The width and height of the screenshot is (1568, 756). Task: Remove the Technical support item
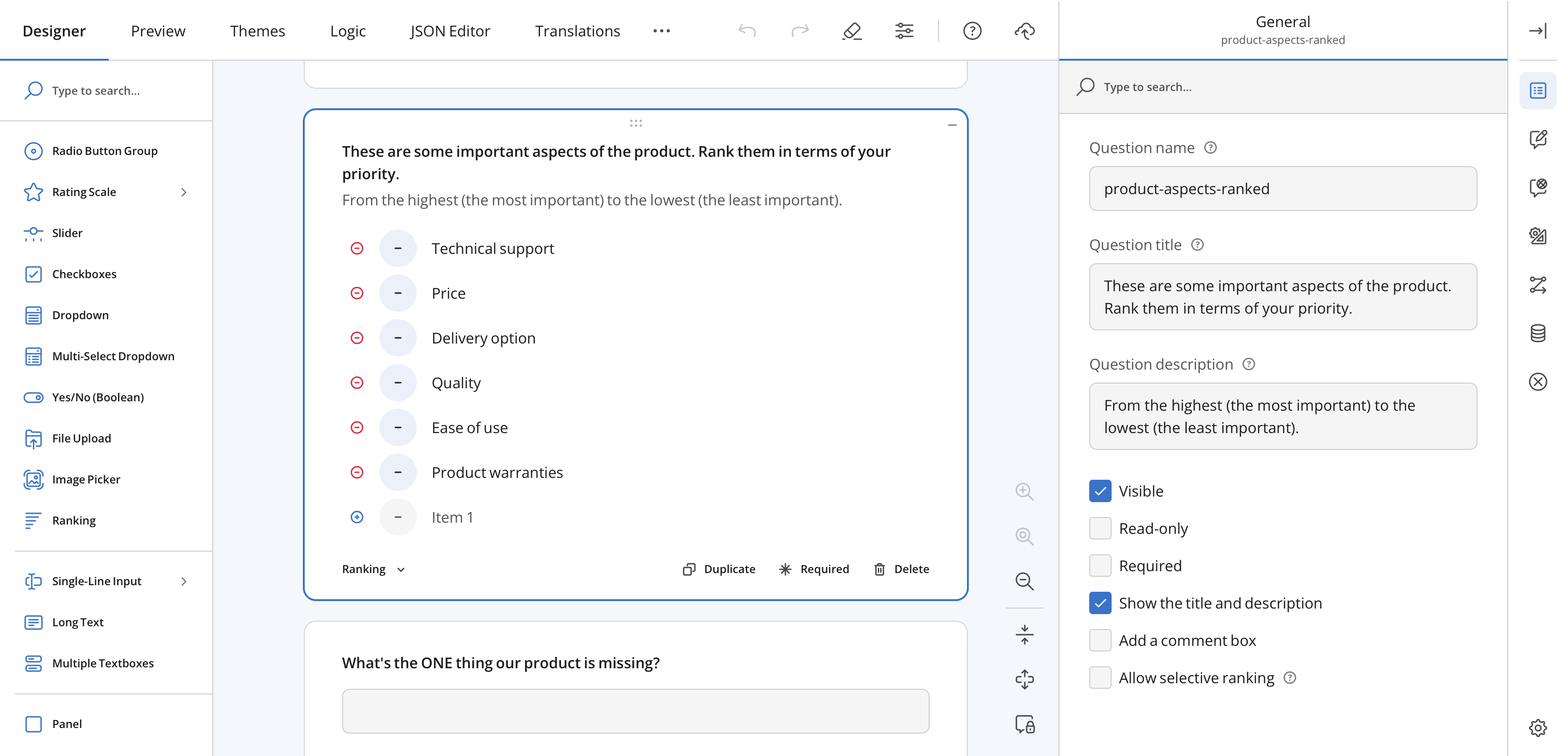coord(357,248)
